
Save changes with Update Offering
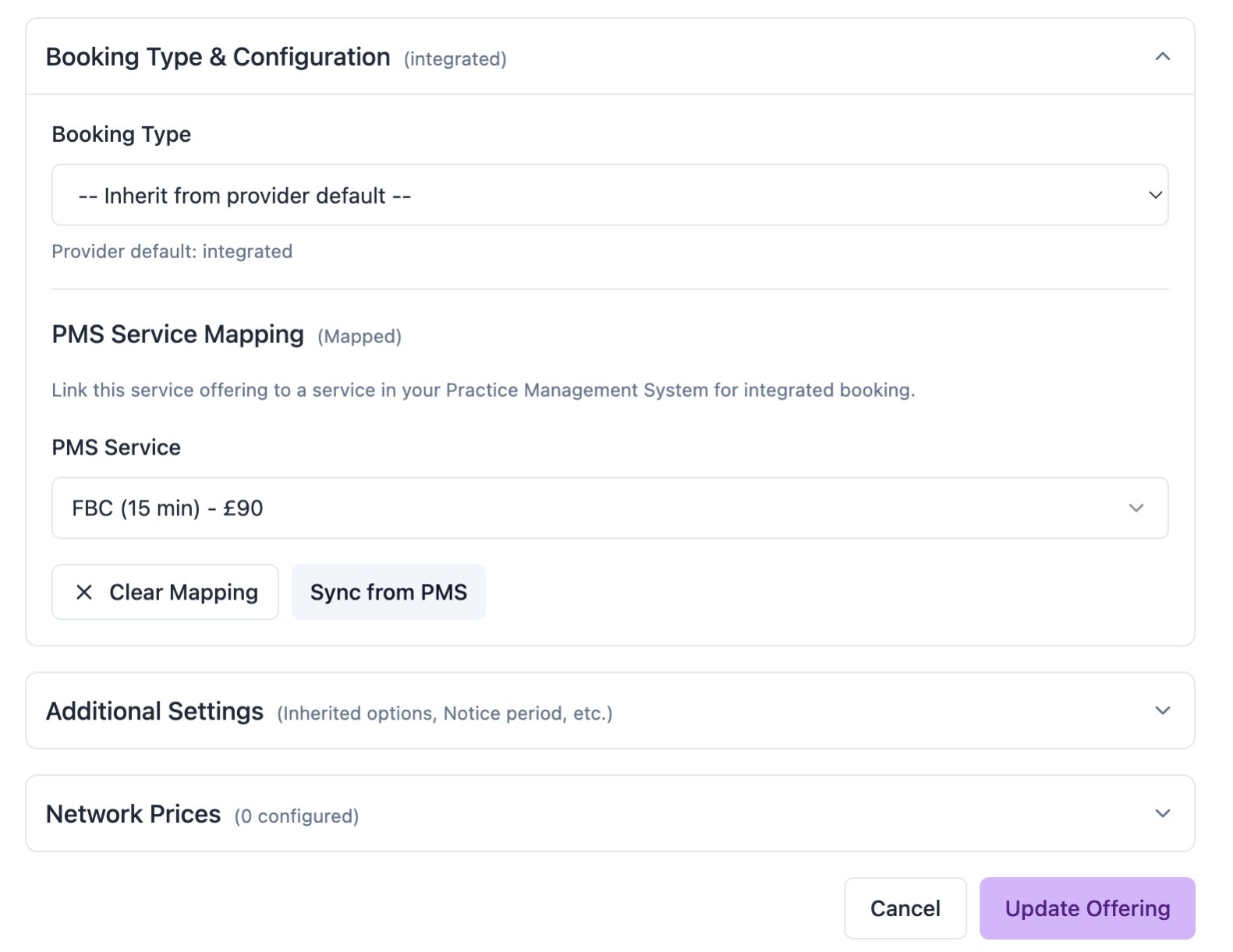[1086, 908]
